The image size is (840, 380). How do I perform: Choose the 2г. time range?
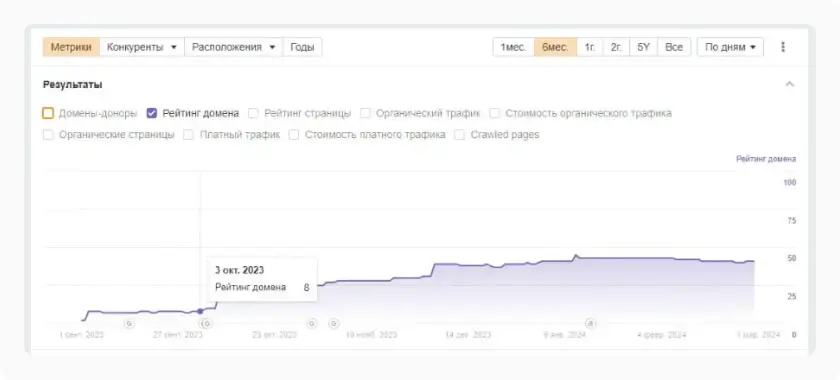[x=617, y=47]
